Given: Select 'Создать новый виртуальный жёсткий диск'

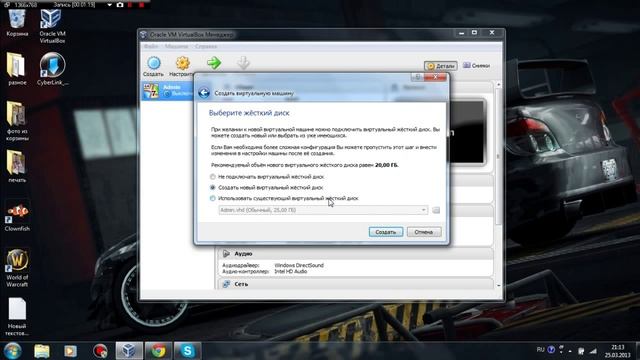Looking at the screenshot, I should click(x=267, y=187).
